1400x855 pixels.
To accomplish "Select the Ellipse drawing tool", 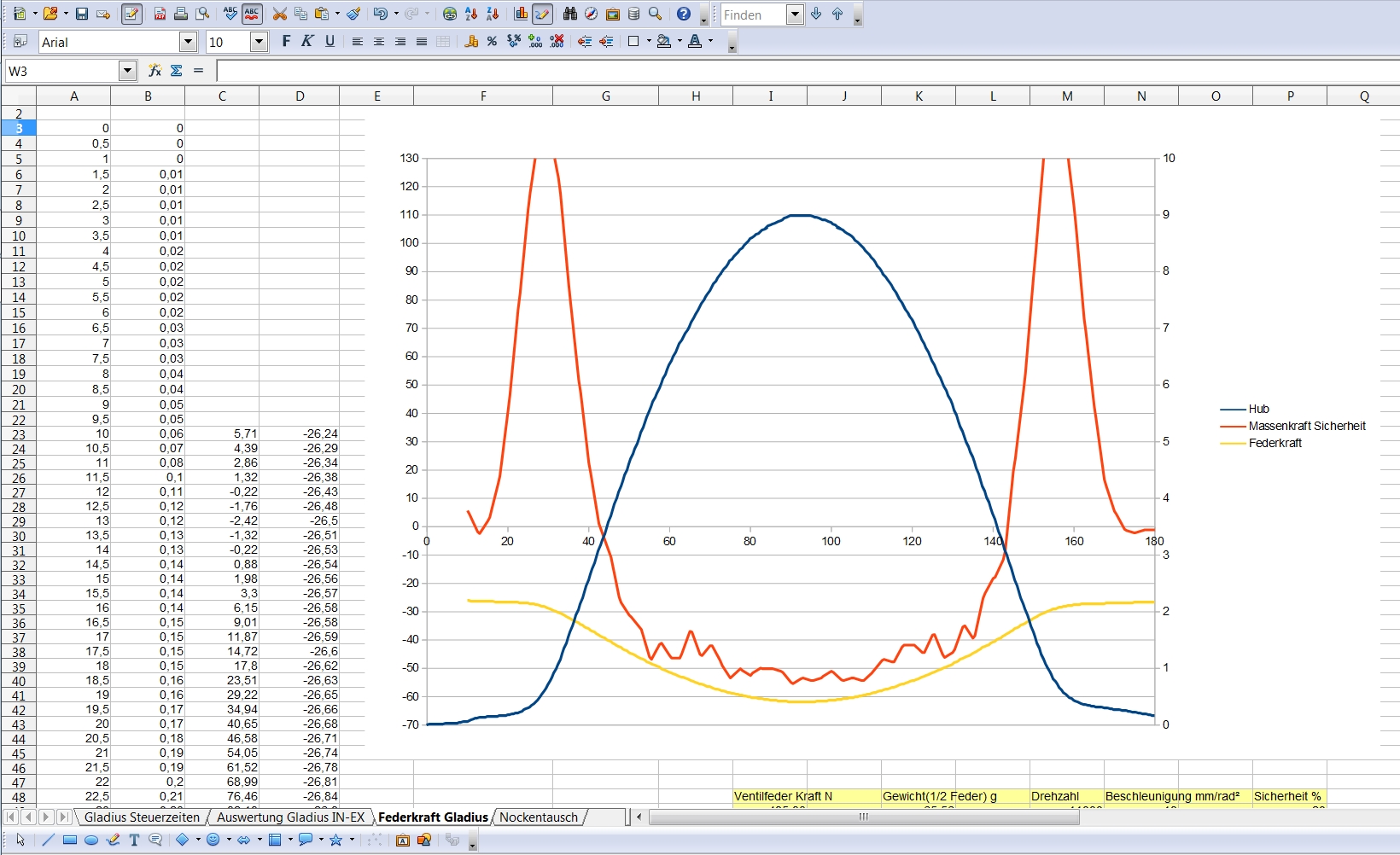I will point(91,840).
